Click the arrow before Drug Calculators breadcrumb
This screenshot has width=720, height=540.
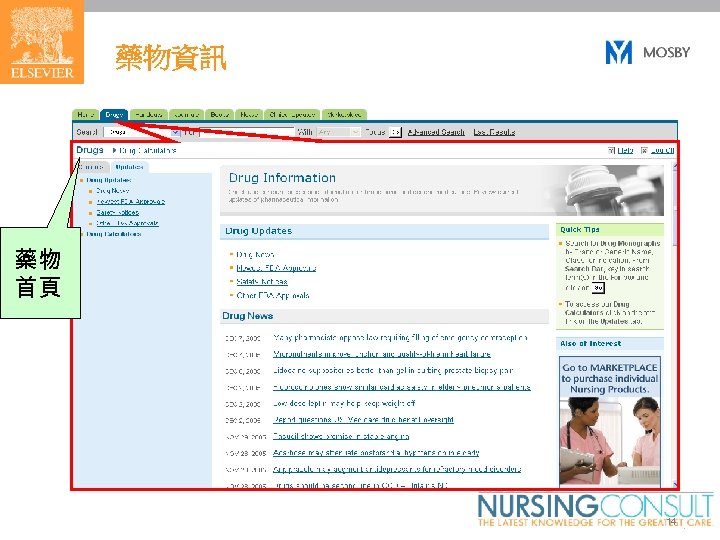[x=114, y=150]
